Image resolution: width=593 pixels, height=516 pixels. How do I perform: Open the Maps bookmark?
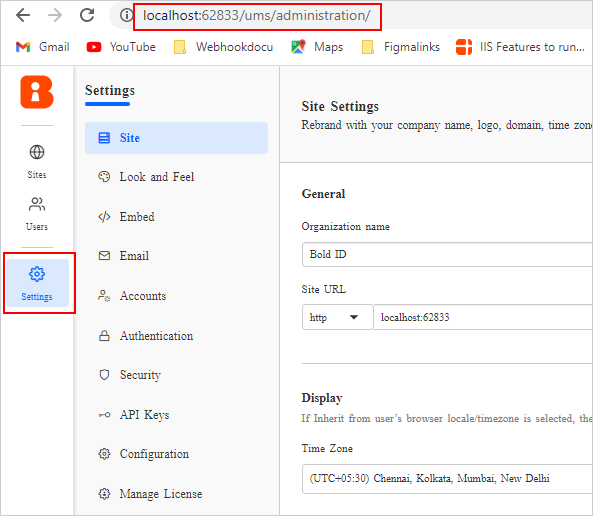(x=317, y=47)
